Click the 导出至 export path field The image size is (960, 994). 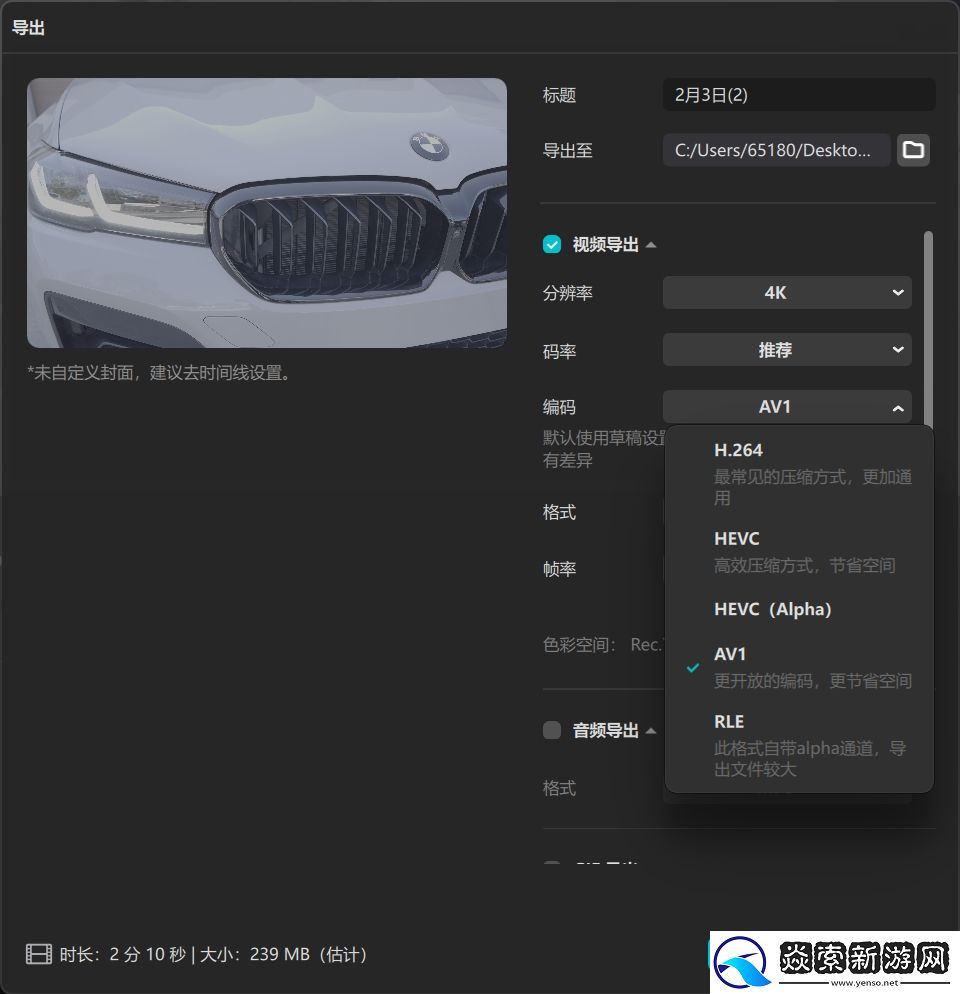click(x=776, y=150)
